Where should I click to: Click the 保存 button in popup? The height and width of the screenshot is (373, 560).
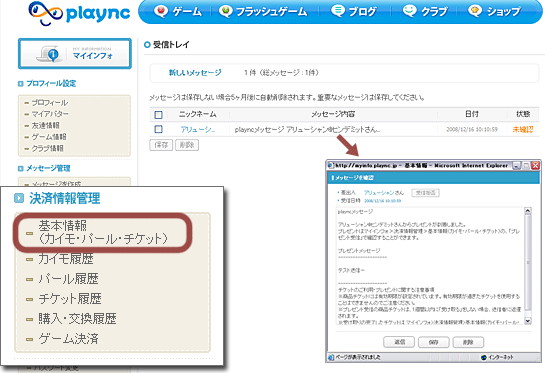tap(434, 342)
